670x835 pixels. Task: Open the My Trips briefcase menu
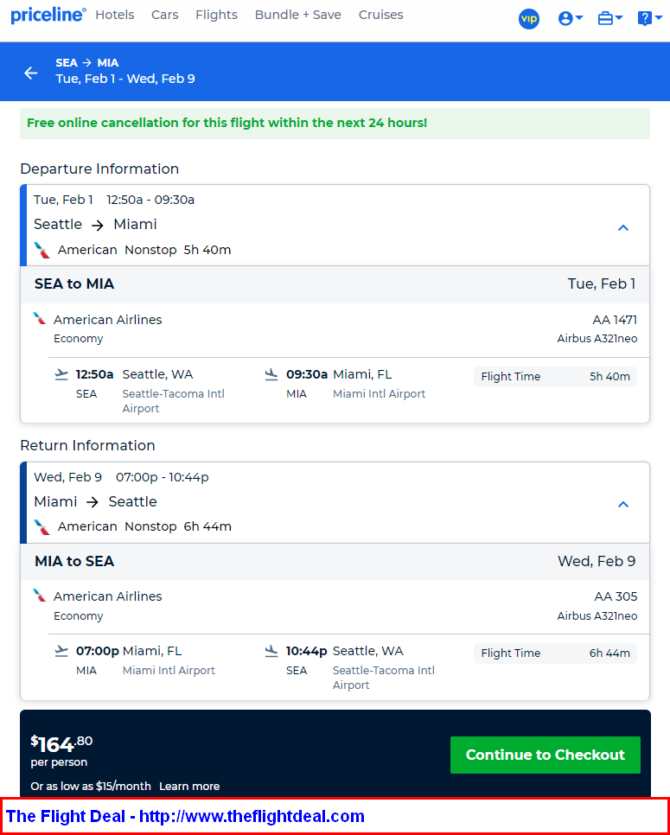[610, 19]
